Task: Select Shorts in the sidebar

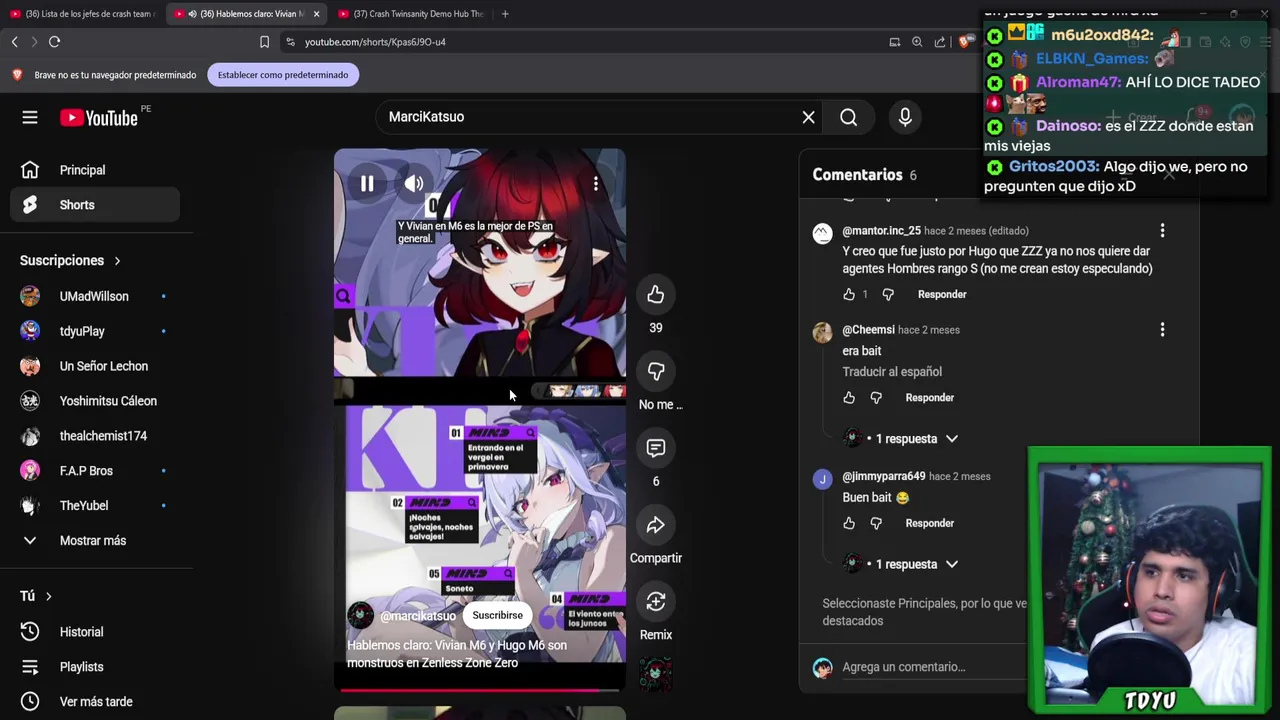Action: (96, 205)
